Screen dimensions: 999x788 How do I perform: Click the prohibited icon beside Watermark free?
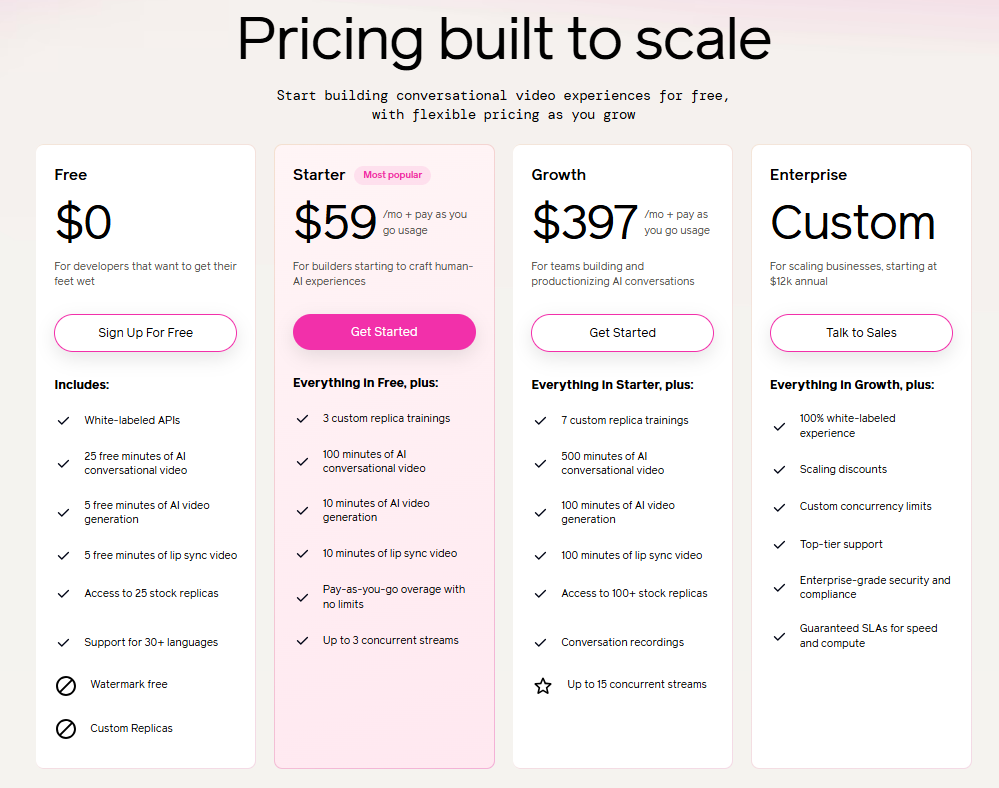66,685
